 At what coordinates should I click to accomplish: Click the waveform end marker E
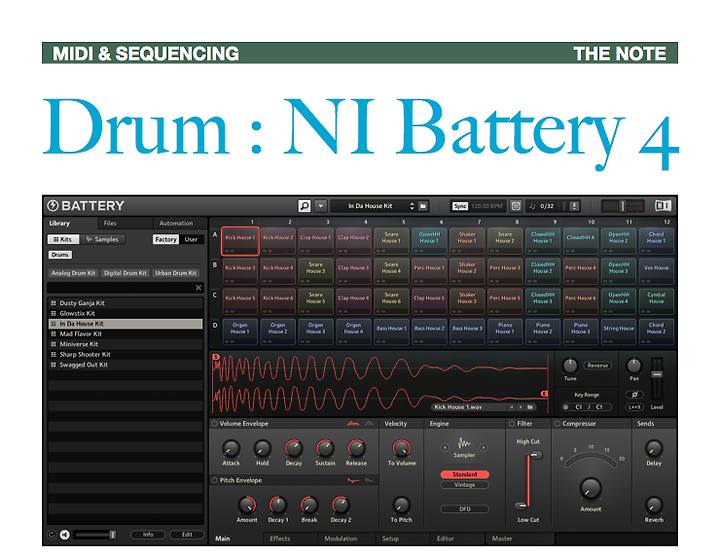point(545,394)
